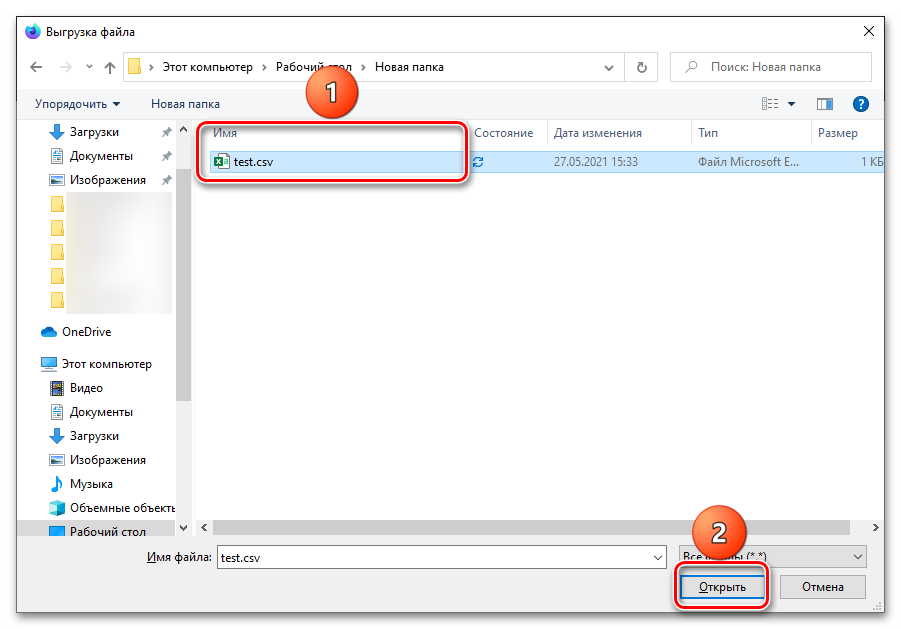Go back with the left arrow button

click(36, 67)
